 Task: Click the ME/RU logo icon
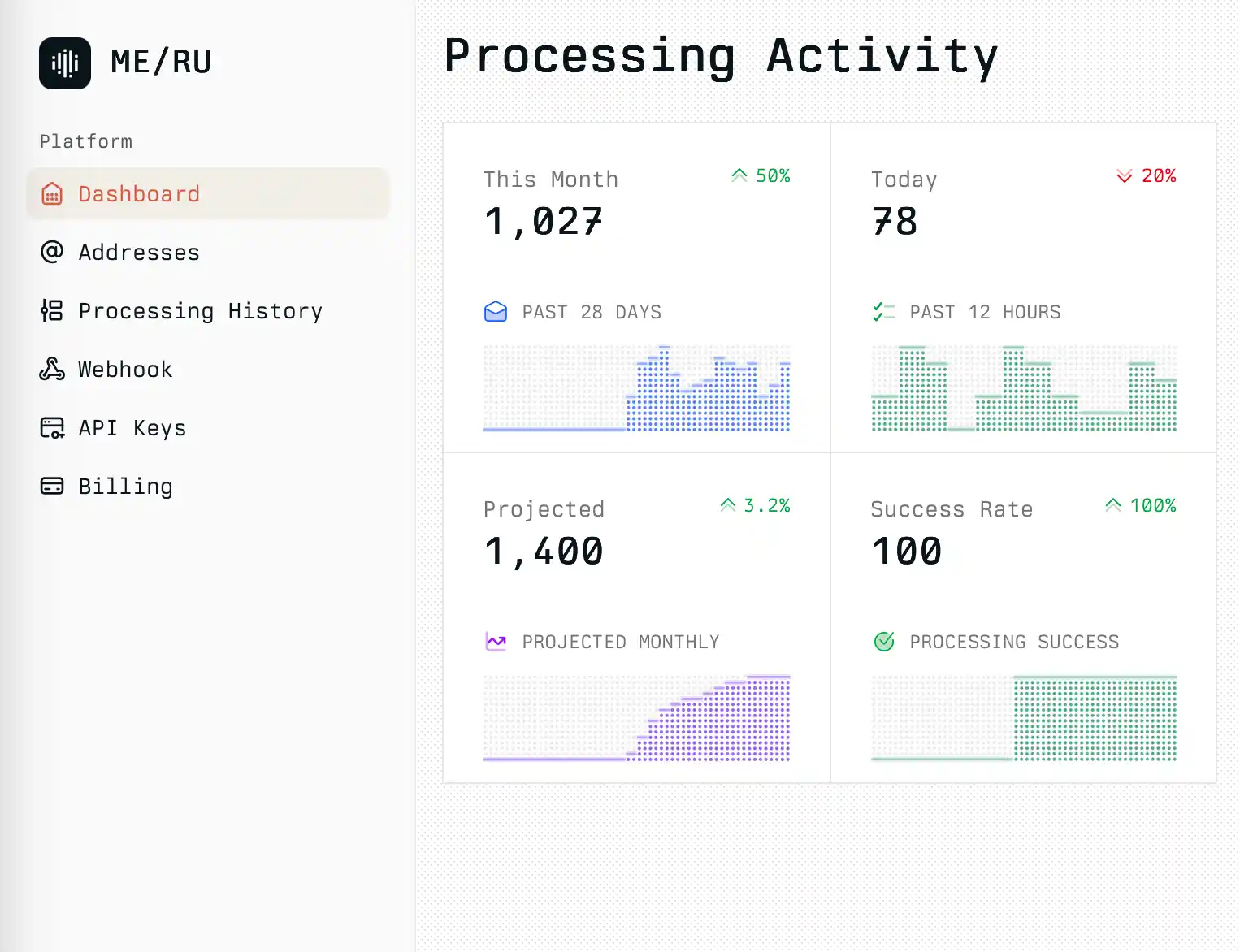pos(65,63)
